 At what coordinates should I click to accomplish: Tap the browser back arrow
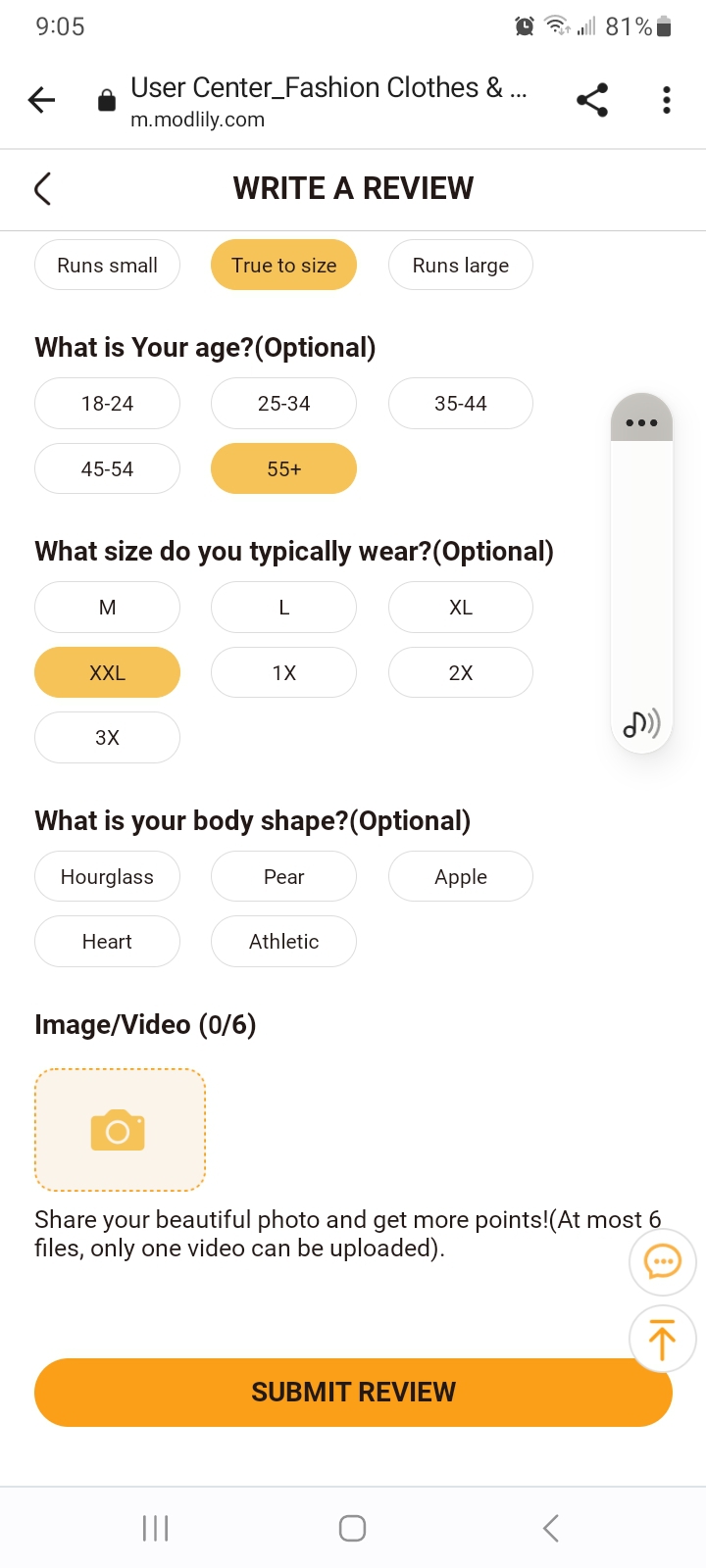point(41,100)
